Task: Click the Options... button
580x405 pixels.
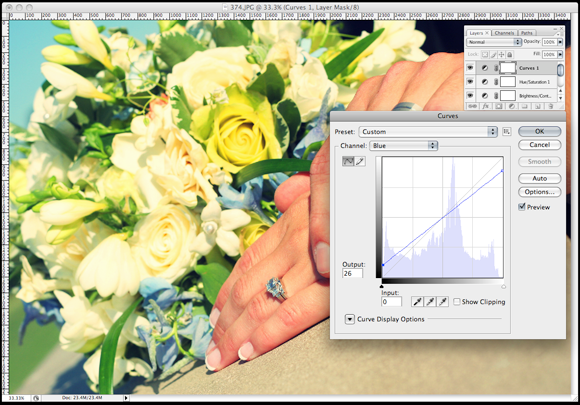Action: click(540, 192)
